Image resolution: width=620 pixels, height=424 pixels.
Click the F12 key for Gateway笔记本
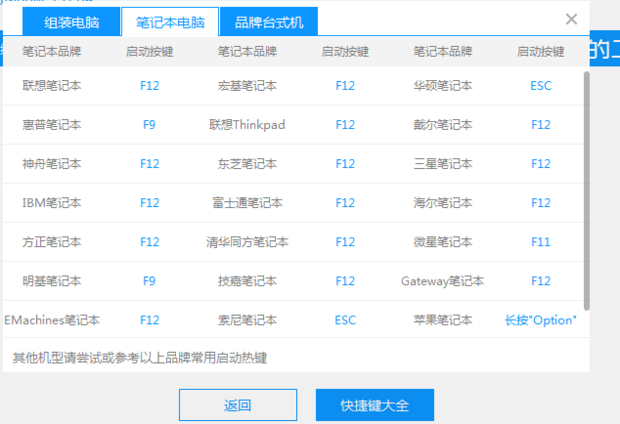541,281
